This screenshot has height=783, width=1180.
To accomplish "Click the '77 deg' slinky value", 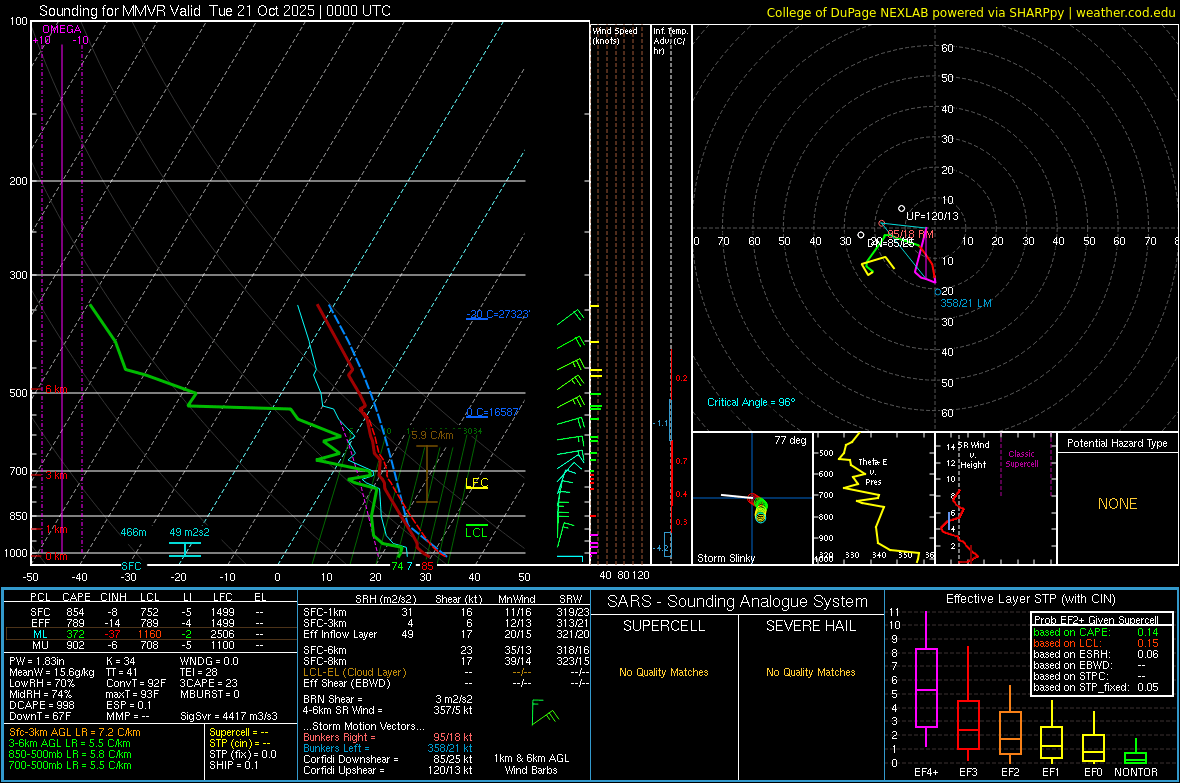I will click(x=790, y=440).
